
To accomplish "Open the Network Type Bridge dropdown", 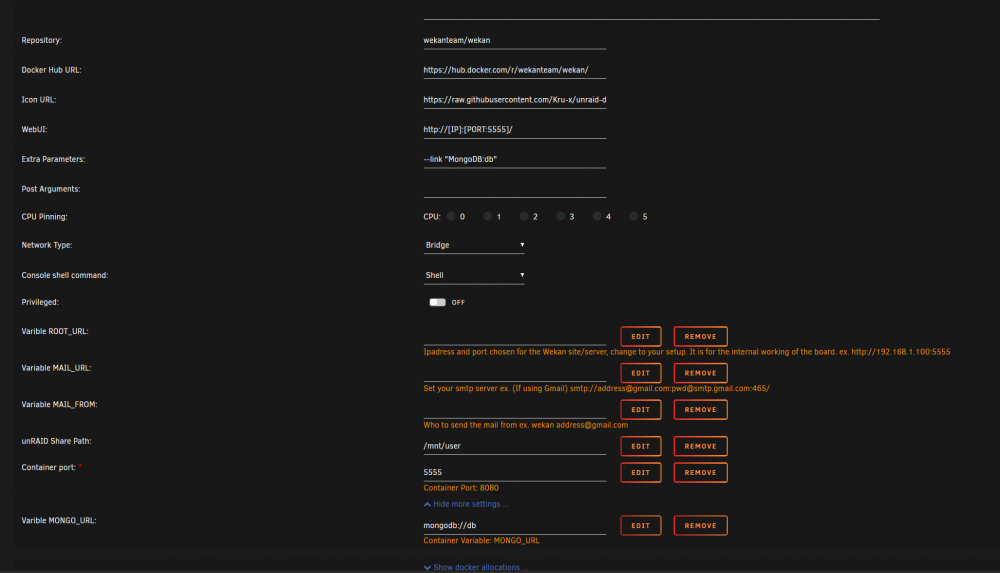I will (474, 245).
